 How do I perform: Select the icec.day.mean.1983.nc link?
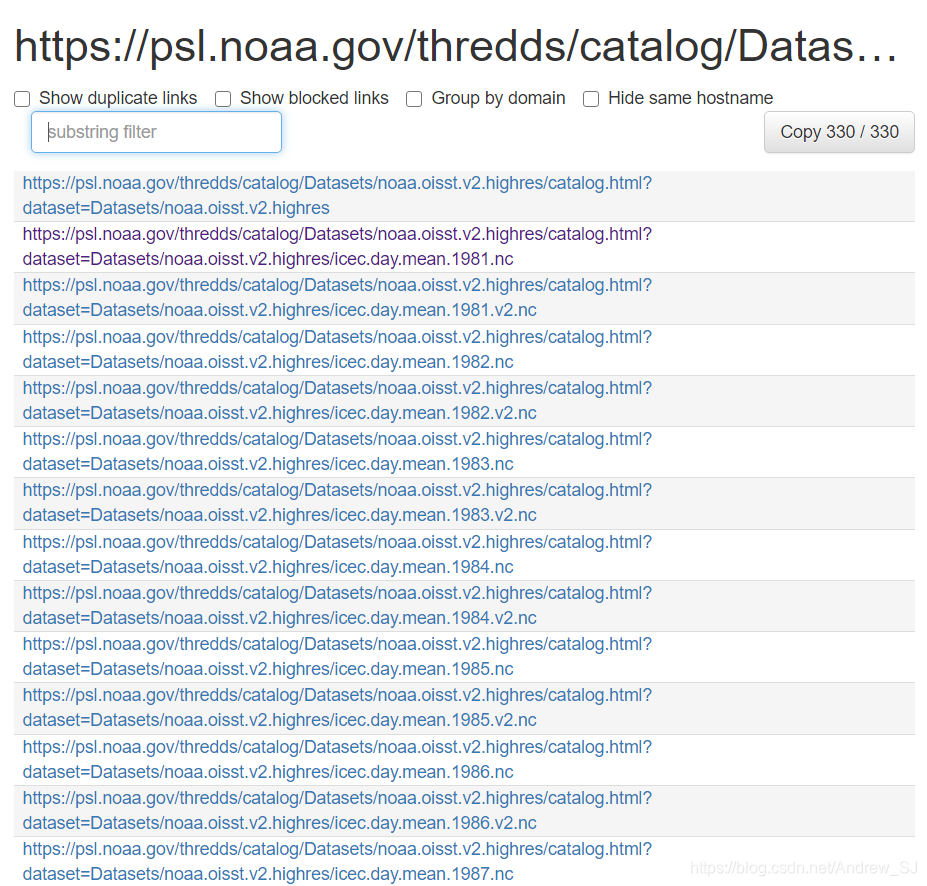tap(337, 452)
